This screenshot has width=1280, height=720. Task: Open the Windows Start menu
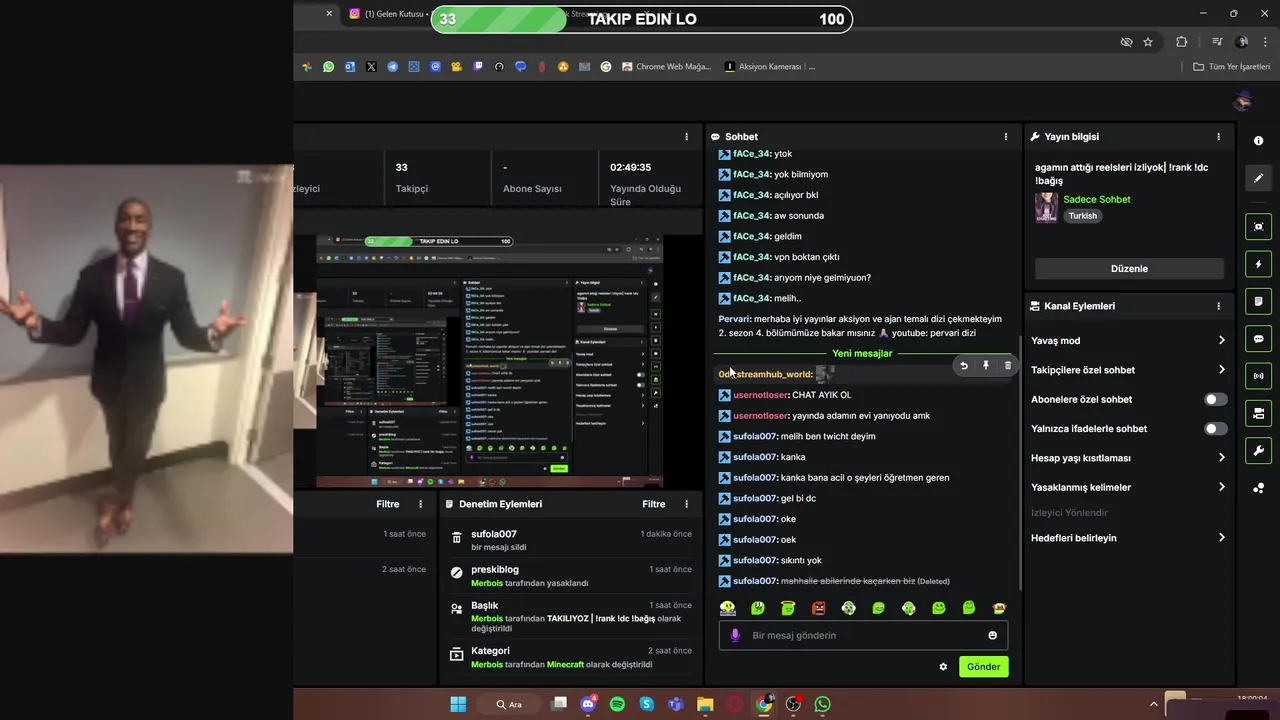458,704
